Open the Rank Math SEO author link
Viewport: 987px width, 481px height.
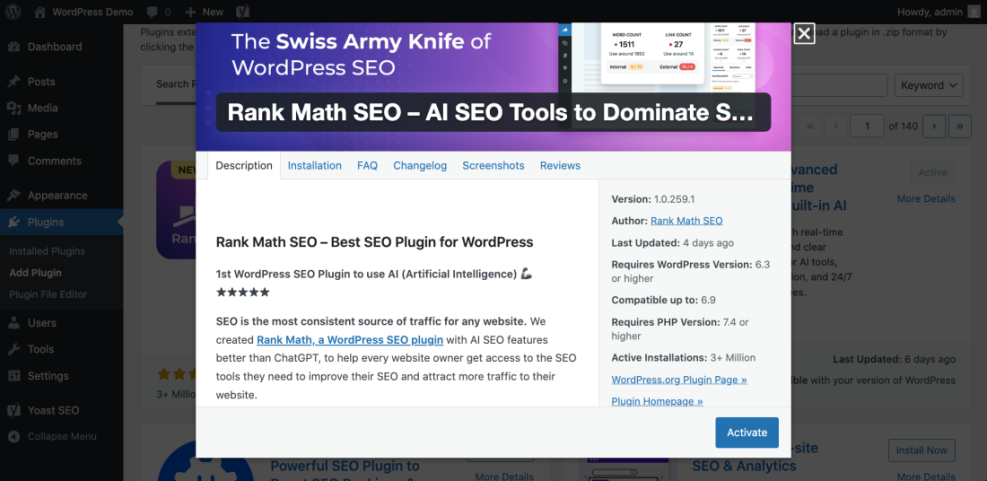(686, 221)
